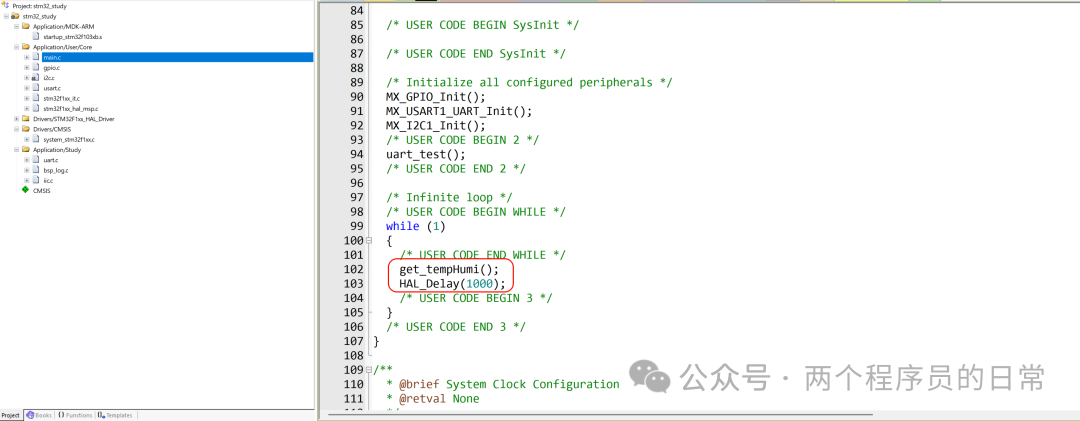The width and height of the screenshot is (1080, 421).
Task: Switch to the Books tab
Action: coord(39,415)
